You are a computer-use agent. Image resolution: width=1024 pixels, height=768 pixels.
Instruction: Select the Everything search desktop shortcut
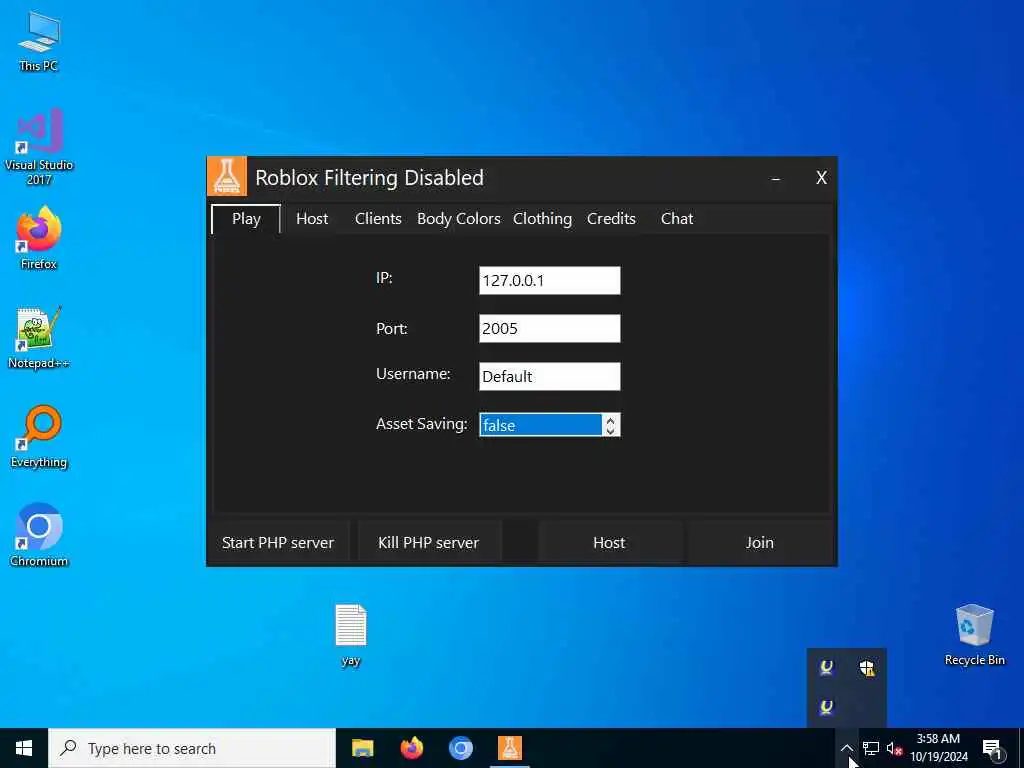coord(39,437)
